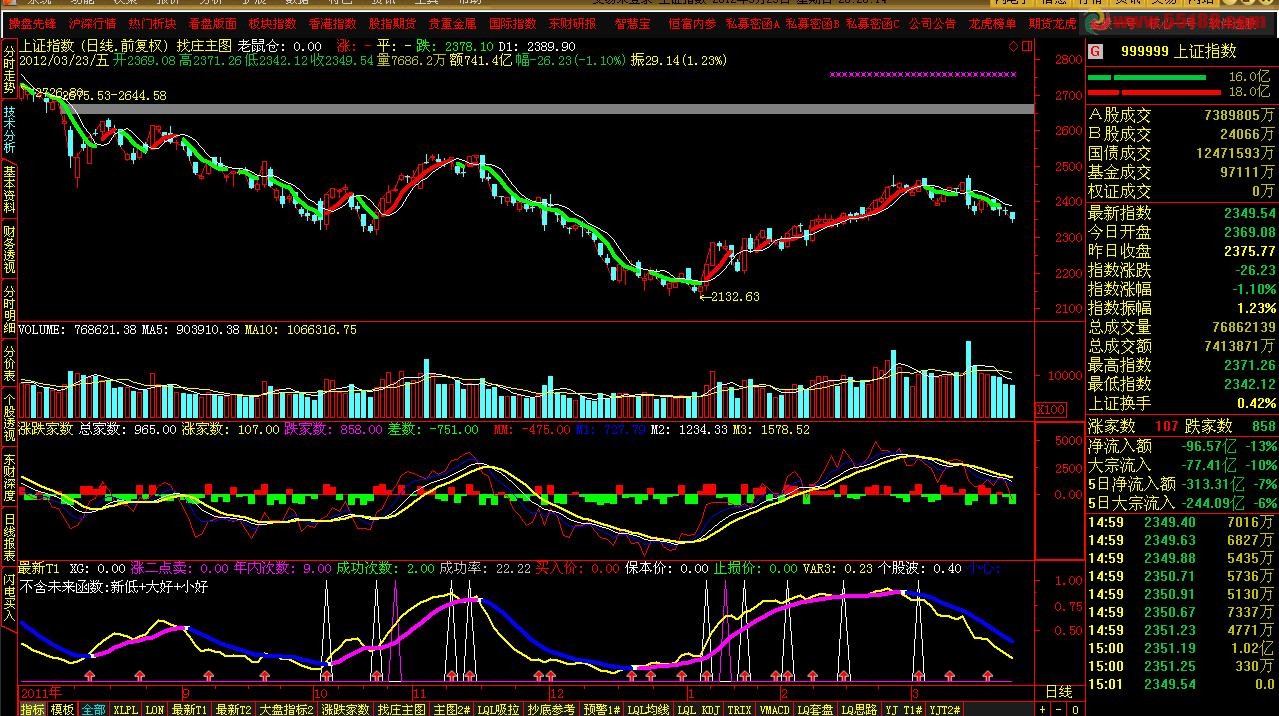Choose 抄底参考 indicator tab
Screen dimensions: 1279x716
coord(550,709)
